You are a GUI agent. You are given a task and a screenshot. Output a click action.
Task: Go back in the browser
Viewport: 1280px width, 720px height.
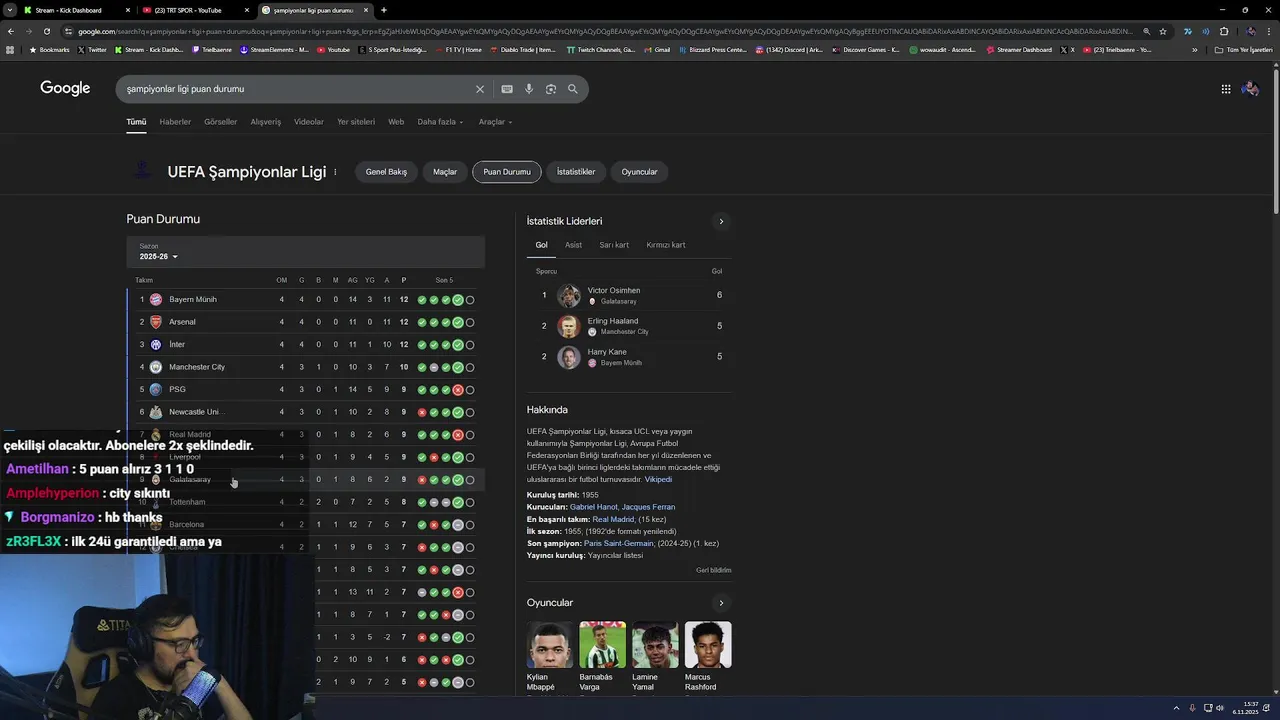click(x=10, y=31)
